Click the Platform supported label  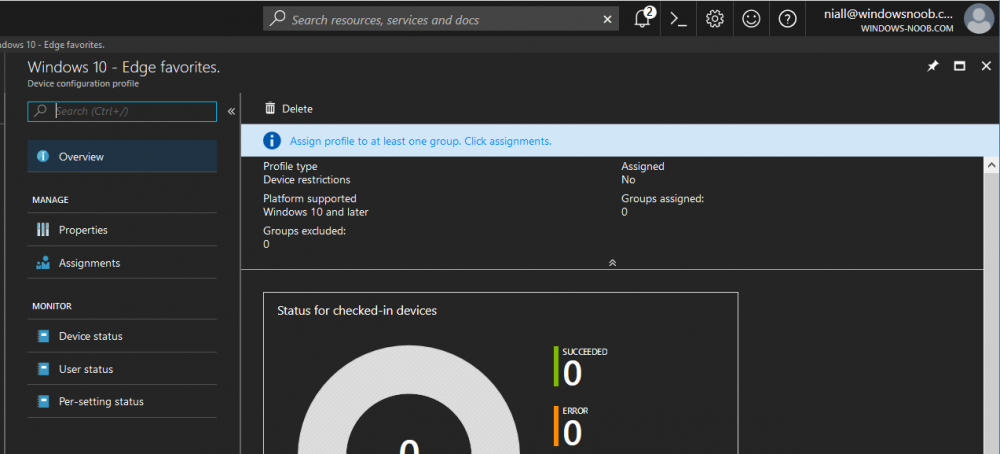coord(310,199)
